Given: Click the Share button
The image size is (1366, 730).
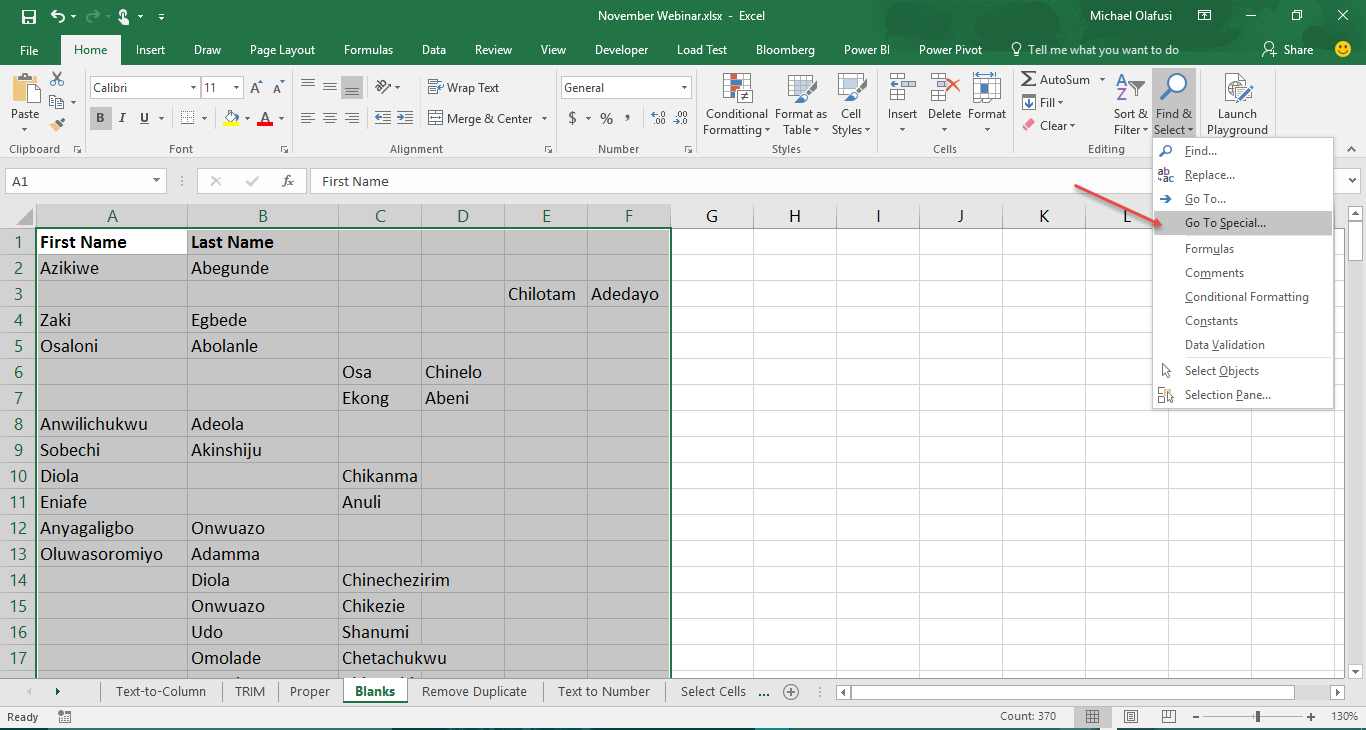Looking at the screenshot, I should [x=1288, y=49].
